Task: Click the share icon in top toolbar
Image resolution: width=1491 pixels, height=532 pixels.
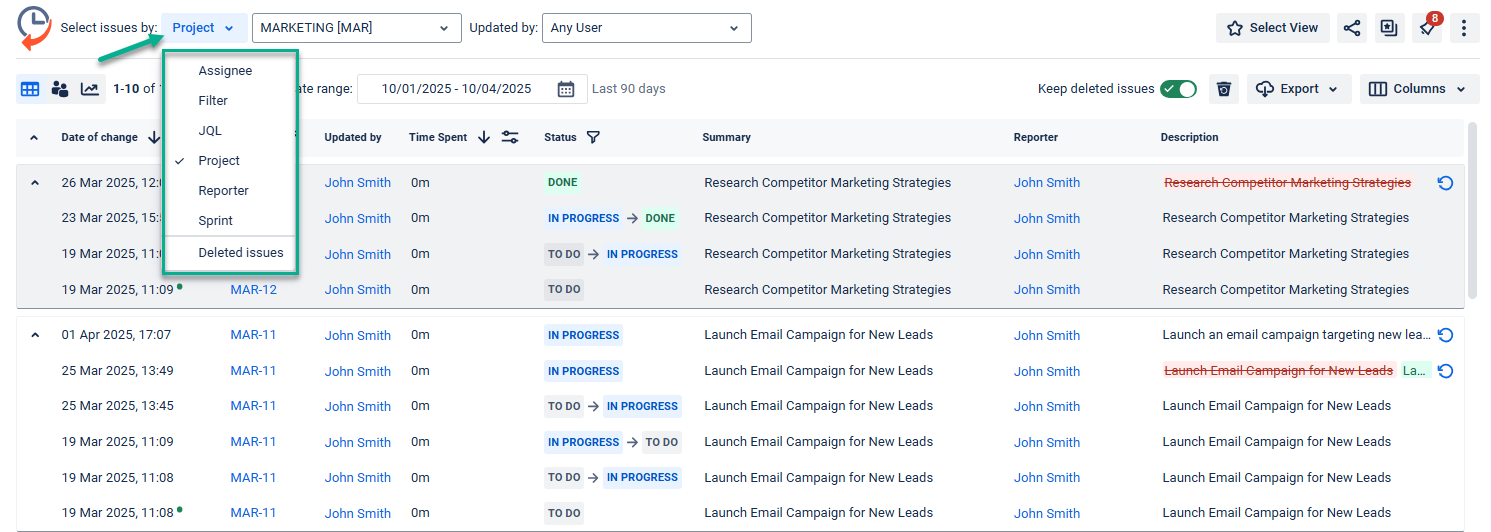Action: tap(1352, 28)
